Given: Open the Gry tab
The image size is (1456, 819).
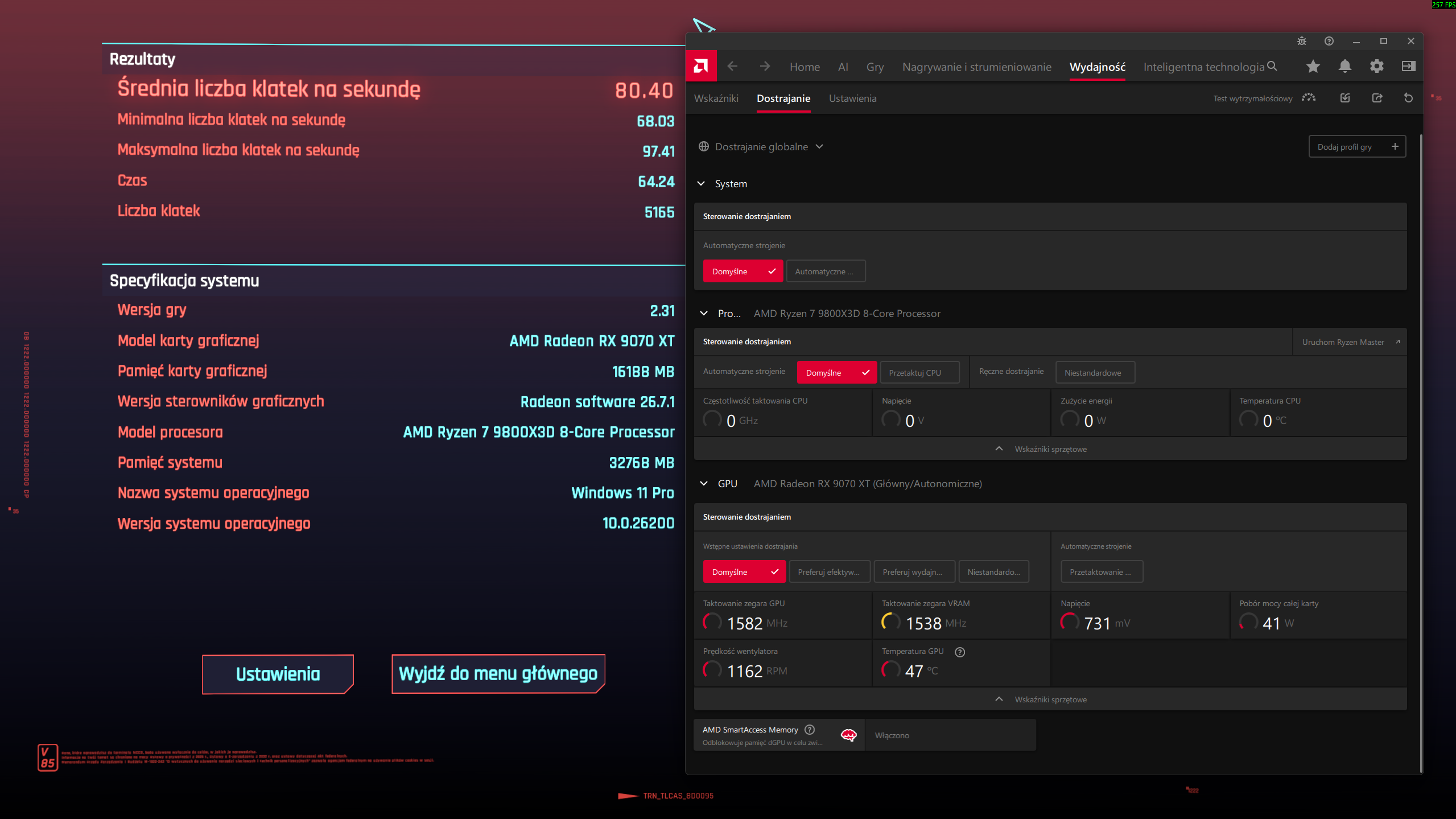Looking at the screenshot, I should (x=875, y=67).
